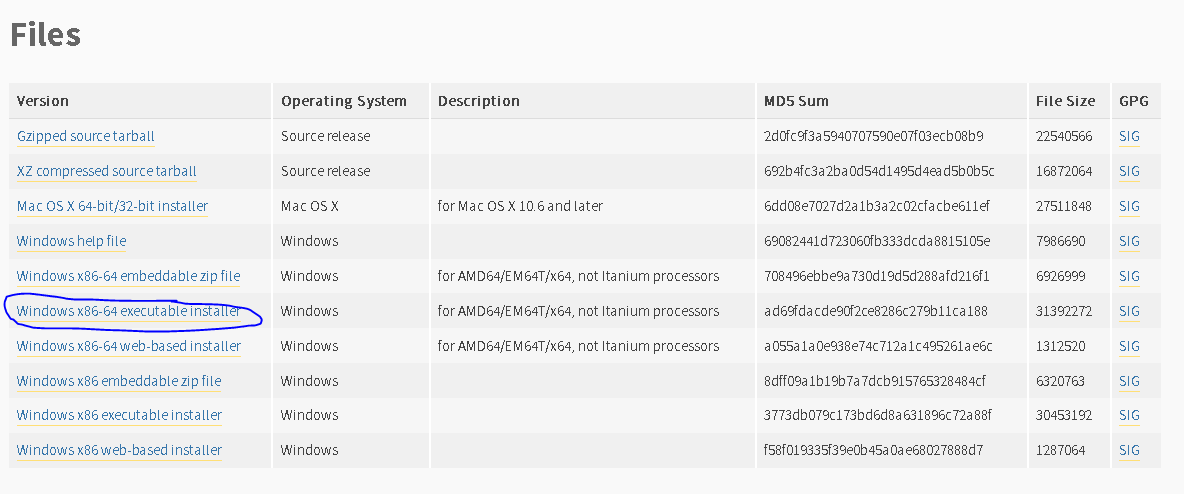1184x494 pixels.
Task: Click the Windows x86 web-based installer link
Action: coord(119,450)
